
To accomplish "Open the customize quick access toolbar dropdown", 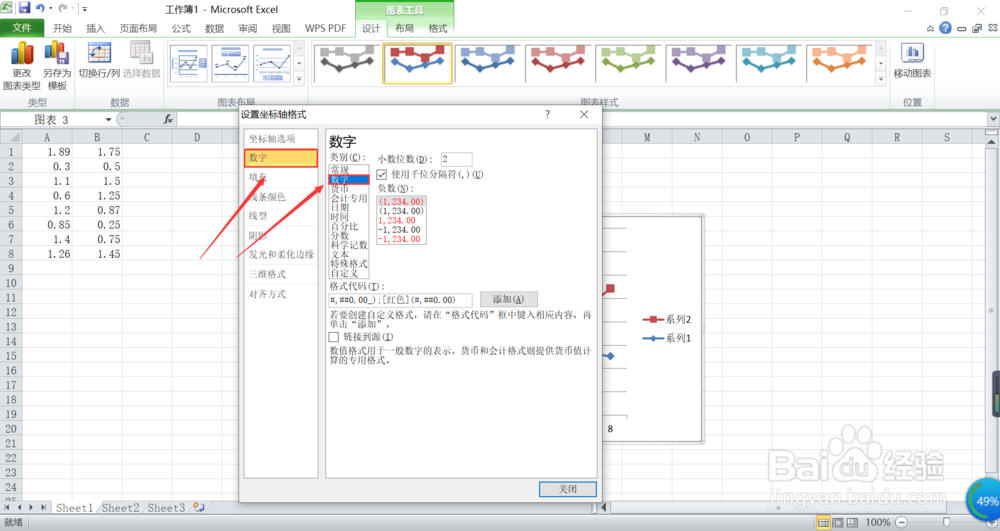I will (84, 9).
